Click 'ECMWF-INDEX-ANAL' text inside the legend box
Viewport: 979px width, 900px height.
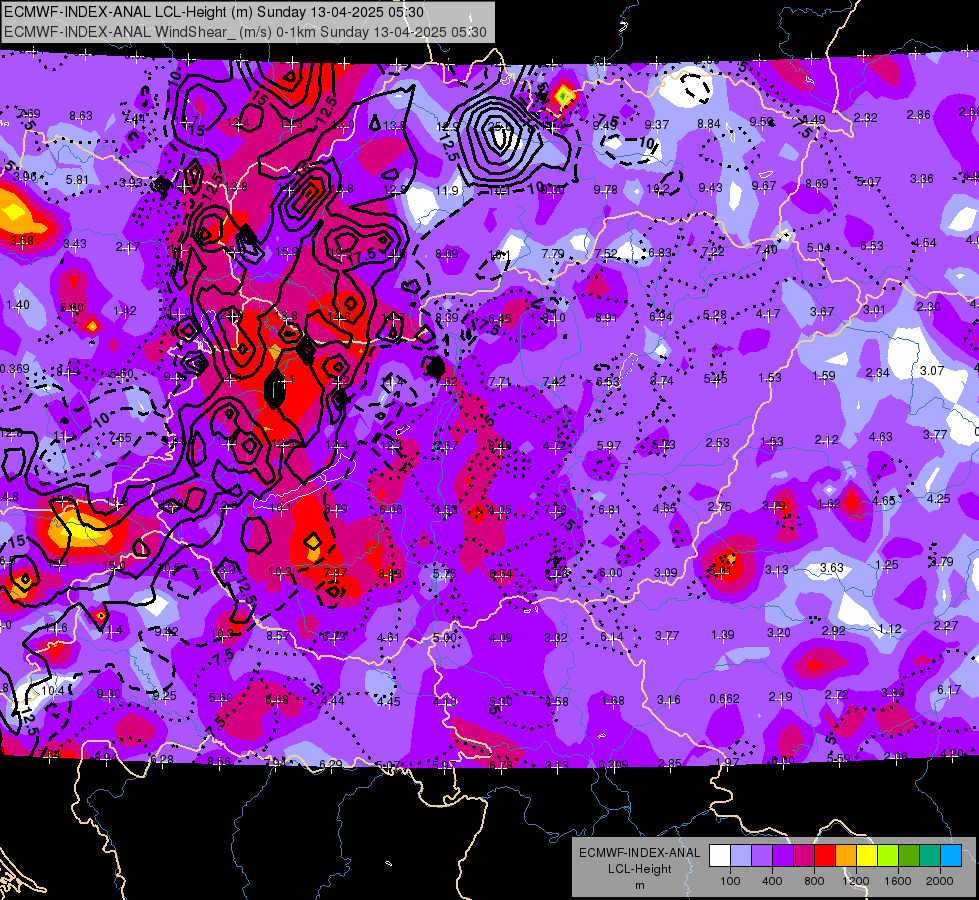click(639, 853)
